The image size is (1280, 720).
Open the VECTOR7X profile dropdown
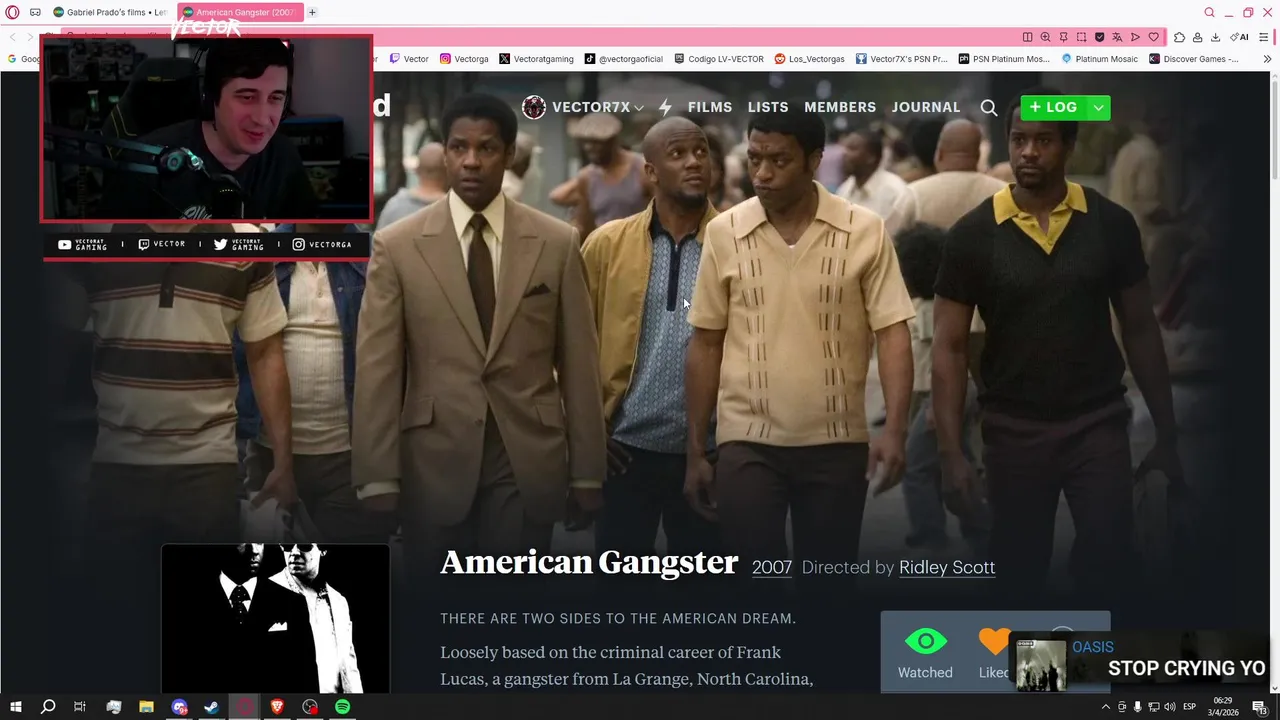point(598,107)
